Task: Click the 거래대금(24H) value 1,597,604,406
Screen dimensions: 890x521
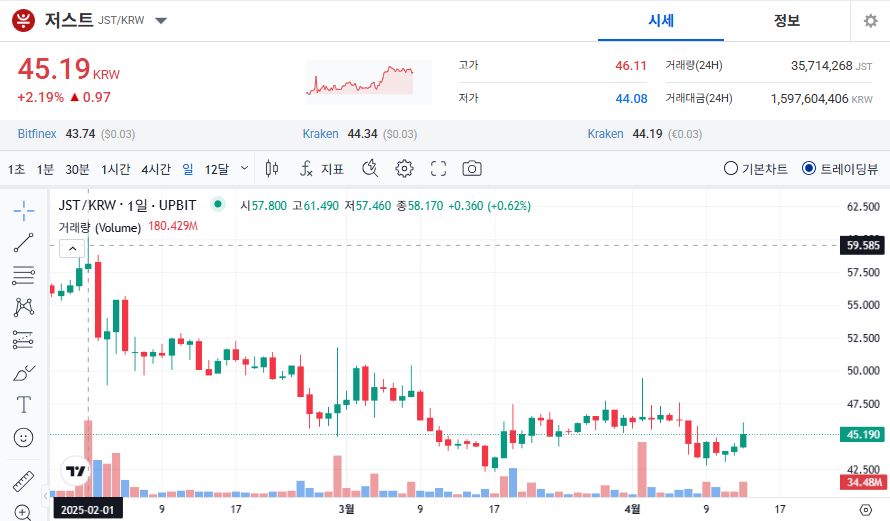Action: point(809,99)
